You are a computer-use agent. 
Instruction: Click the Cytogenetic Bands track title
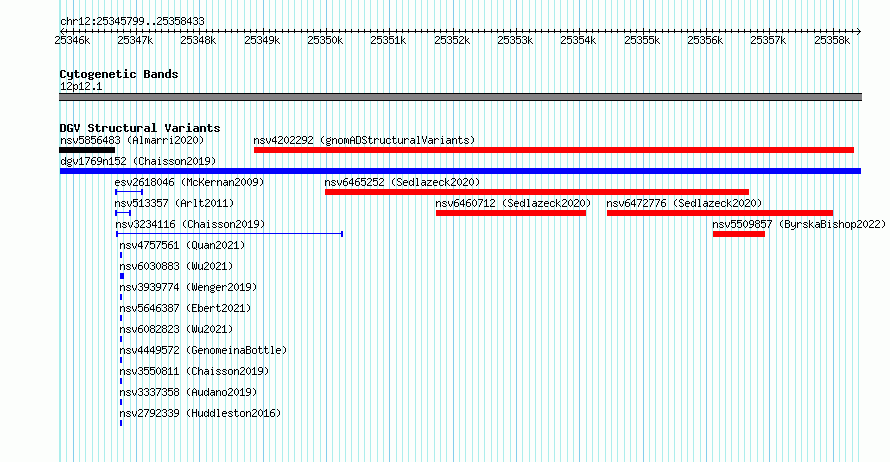(x=119, y=74)
